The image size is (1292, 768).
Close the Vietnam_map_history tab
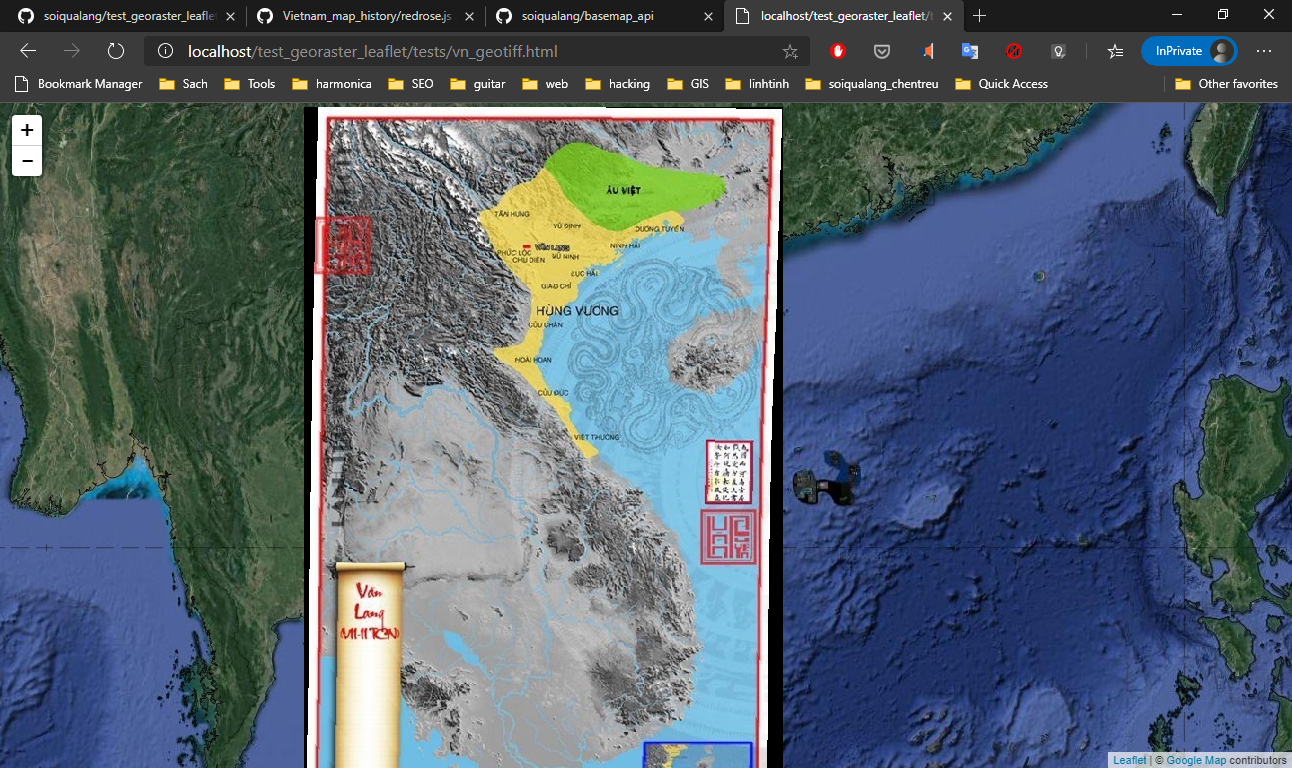coord(469,16)
